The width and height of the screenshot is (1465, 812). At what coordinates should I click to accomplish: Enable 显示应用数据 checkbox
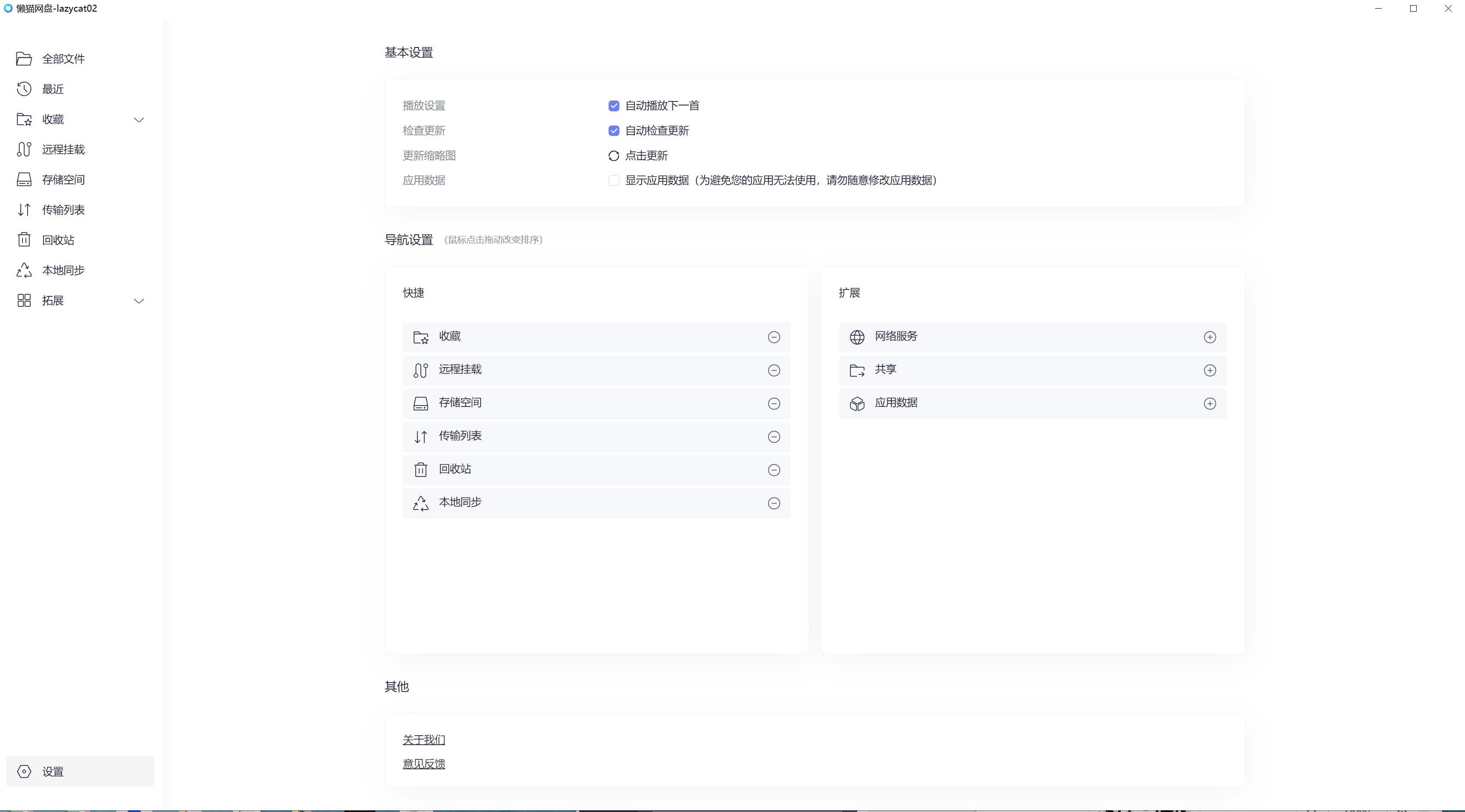click(614, 180)
